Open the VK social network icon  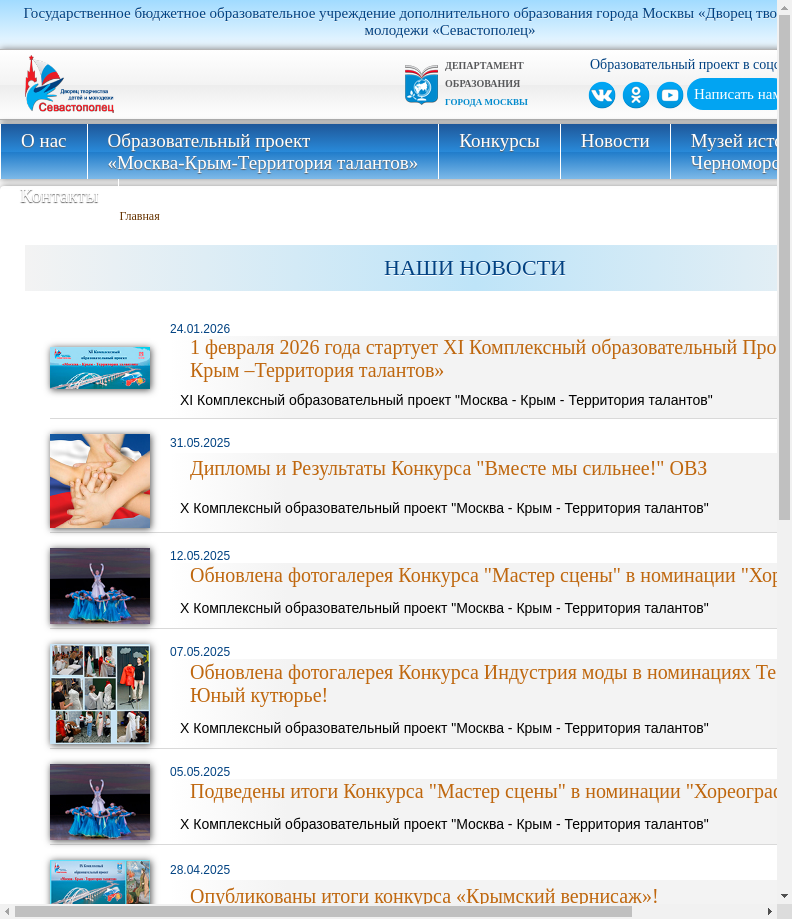tap(602, 95)
